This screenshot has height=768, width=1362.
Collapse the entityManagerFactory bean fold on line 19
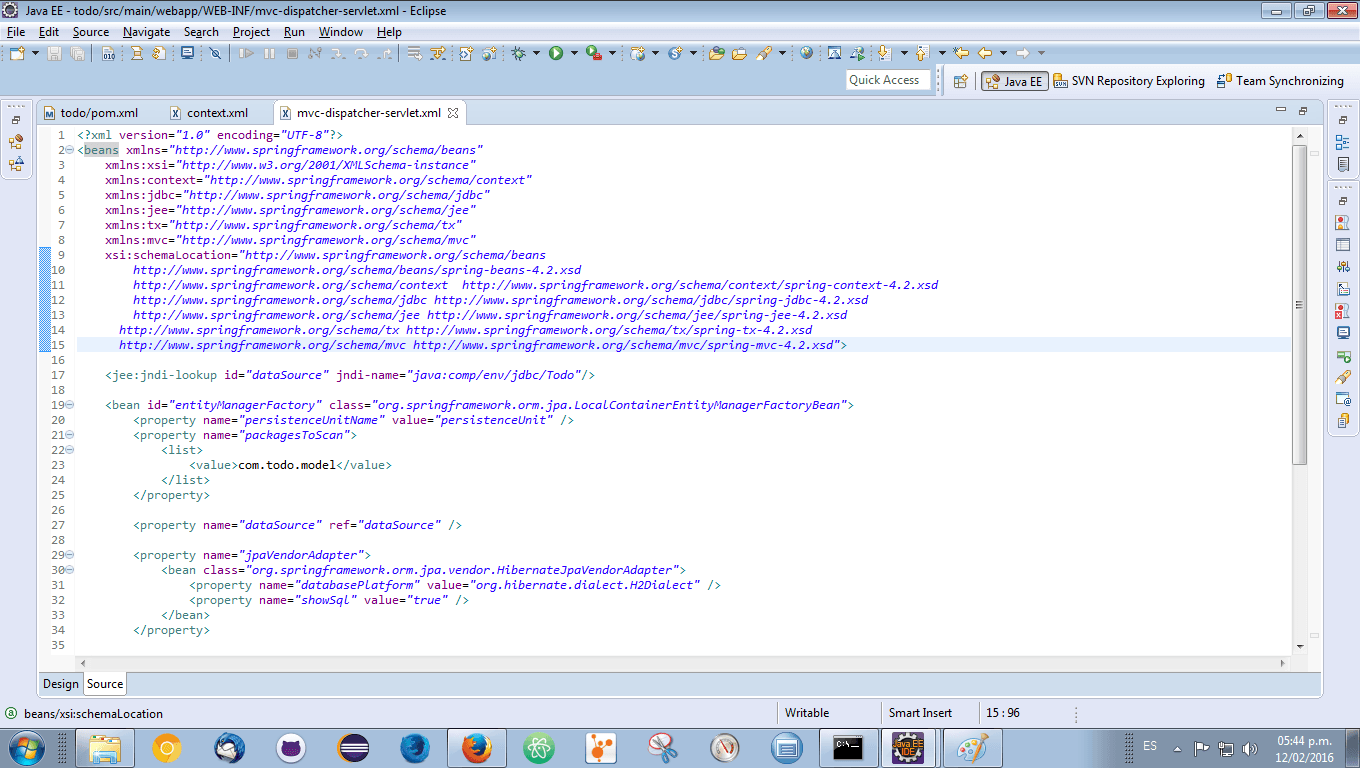[70, 405]
